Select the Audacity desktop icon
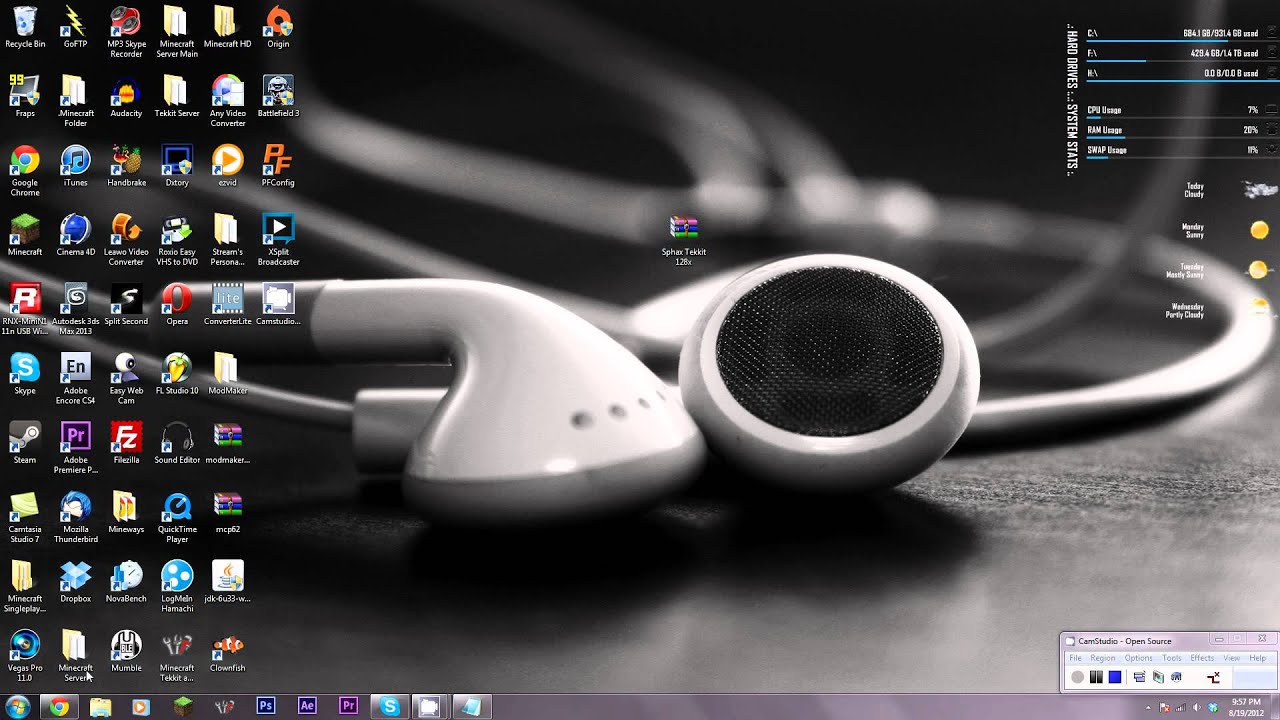Screen dimensions: 1280x720 coord(126,97)
